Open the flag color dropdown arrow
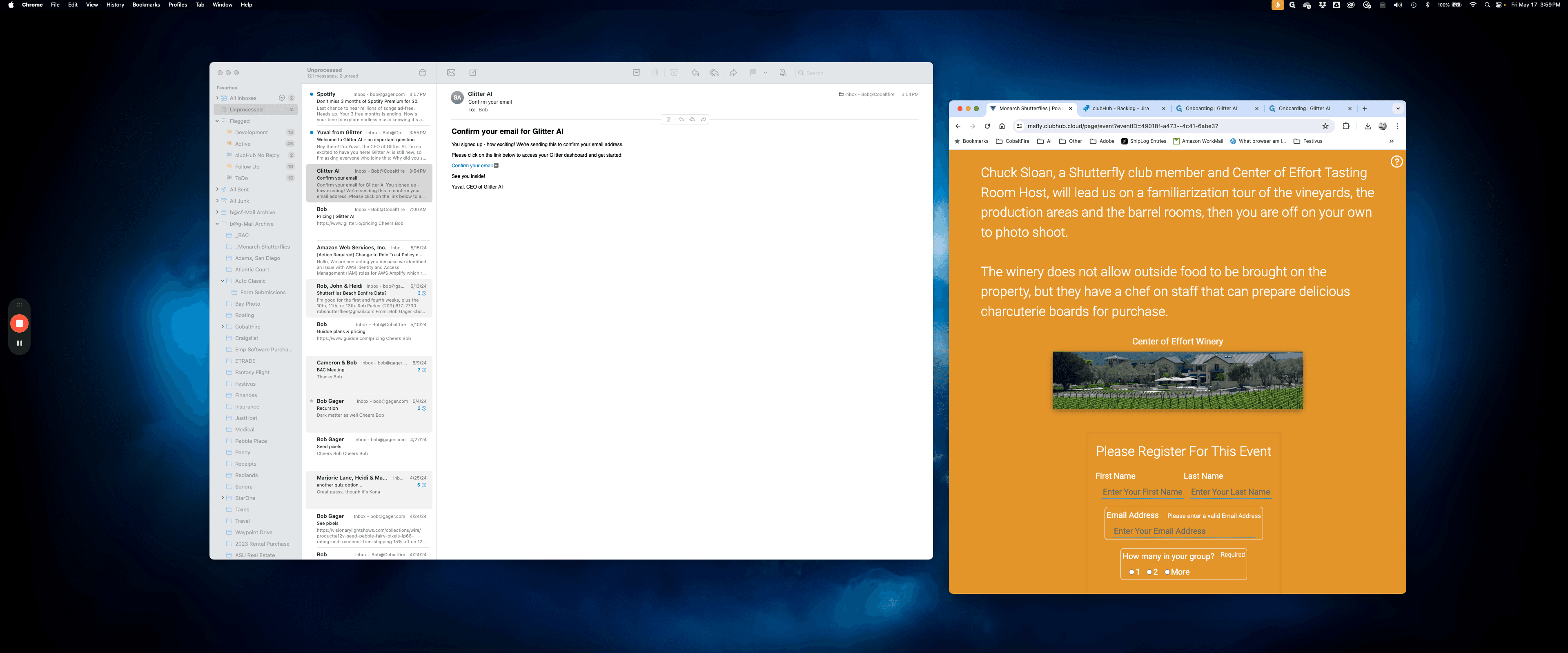This screenshot has width=1568, height=653. tap(765, 73)
